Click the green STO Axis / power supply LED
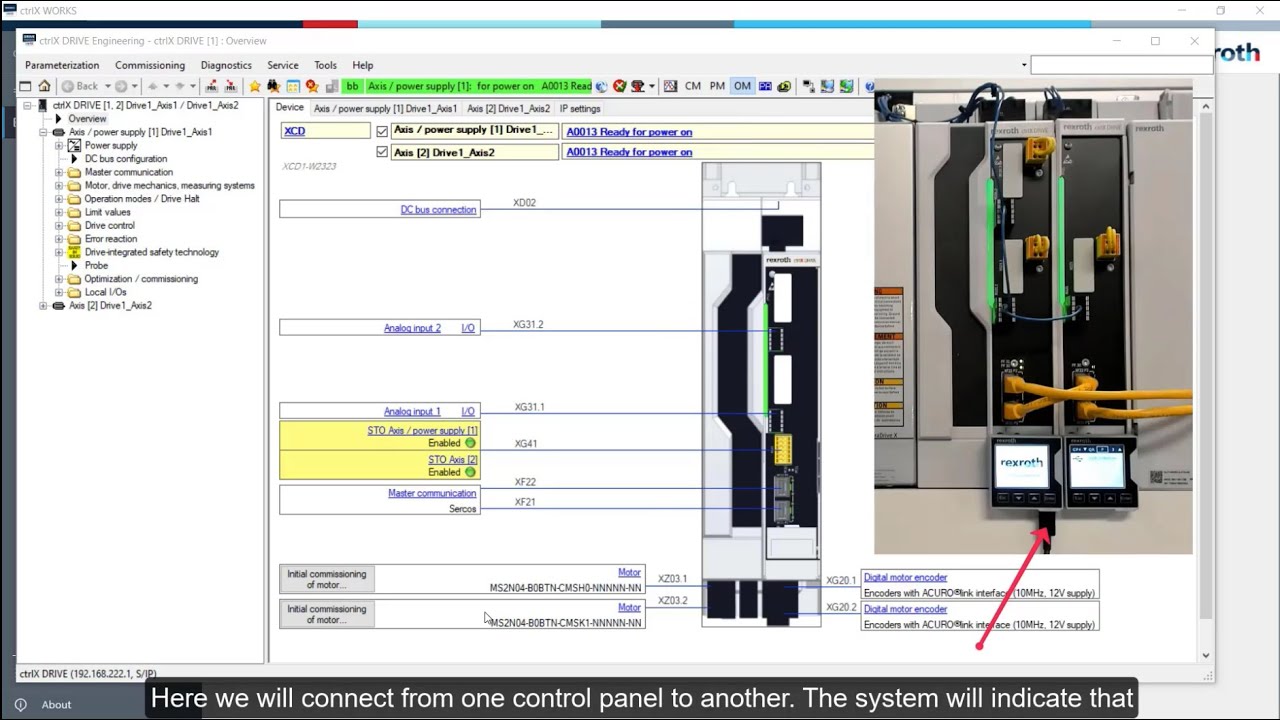1280x720 pixels. pos(470,443)
